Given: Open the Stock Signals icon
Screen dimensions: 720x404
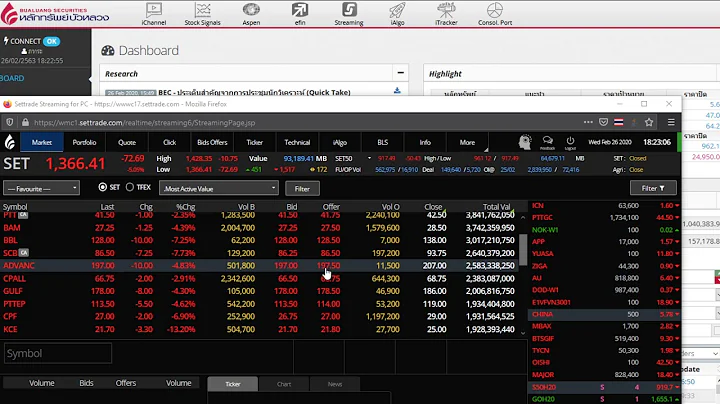Looking at the screenshot, I should pos(202,14).
